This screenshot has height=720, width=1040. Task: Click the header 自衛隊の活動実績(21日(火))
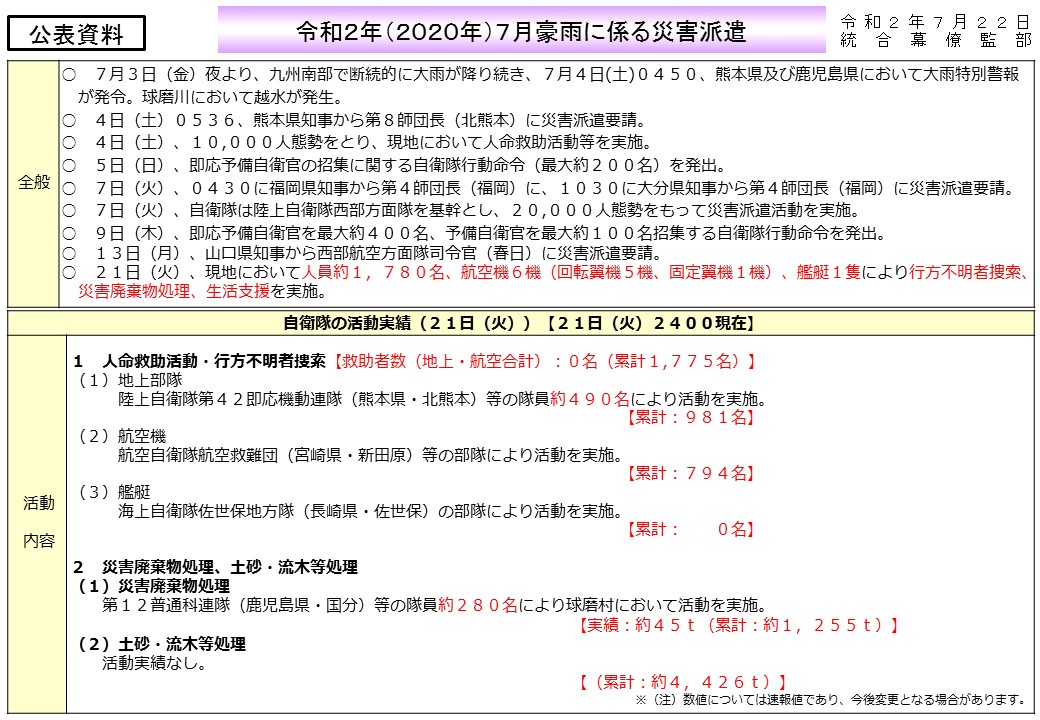tap(519, 323)
